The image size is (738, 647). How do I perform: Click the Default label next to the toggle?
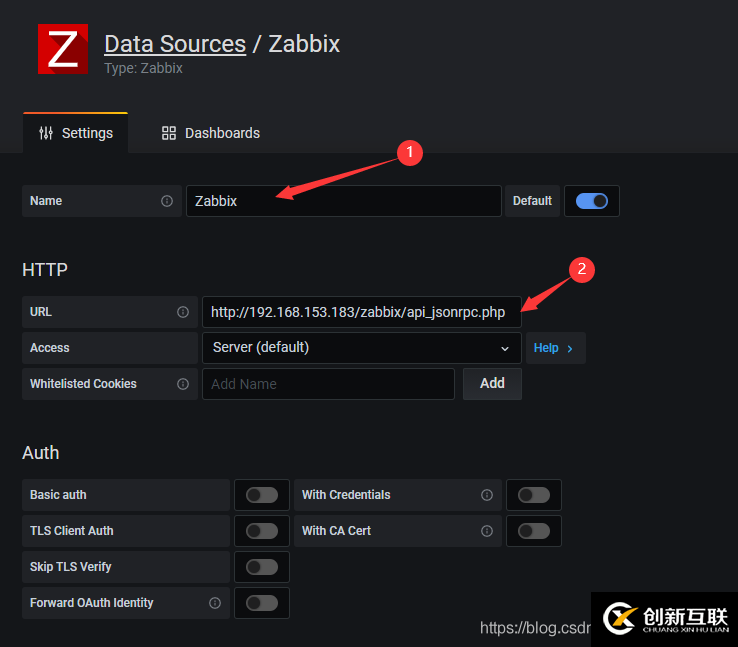point(532,201)
